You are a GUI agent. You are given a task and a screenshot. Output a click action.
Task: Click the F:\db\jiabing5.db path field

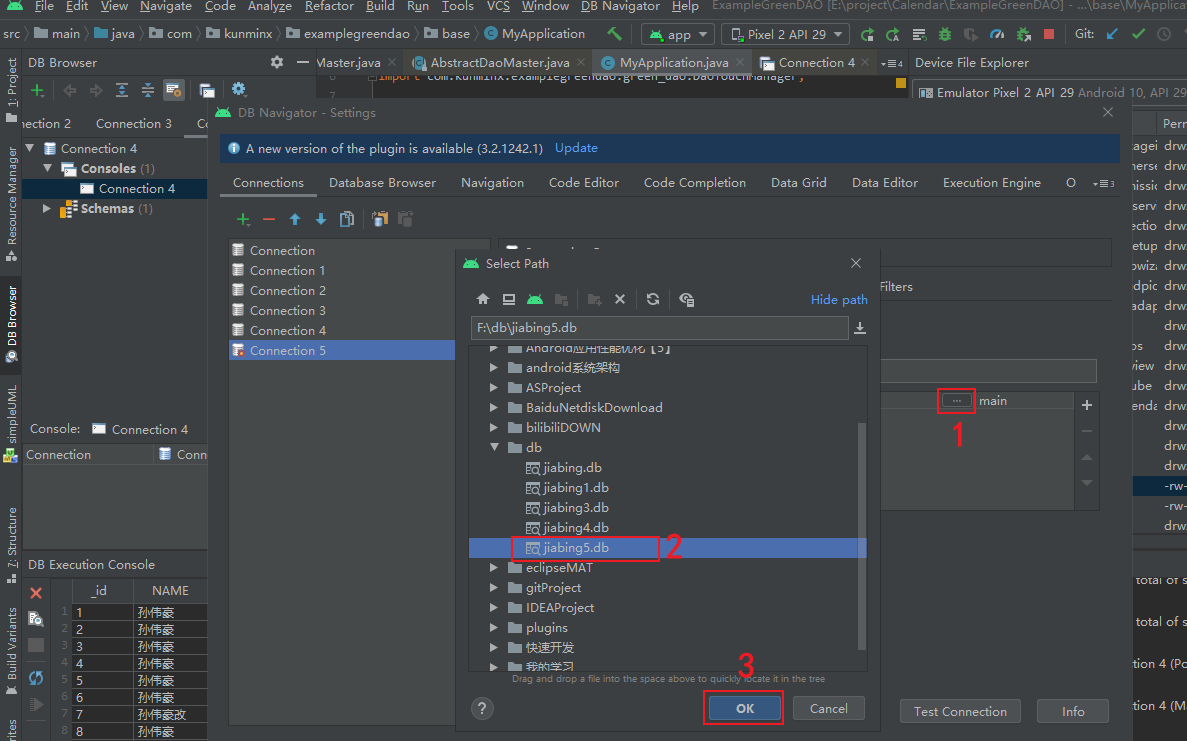click(x=659, y=328)
